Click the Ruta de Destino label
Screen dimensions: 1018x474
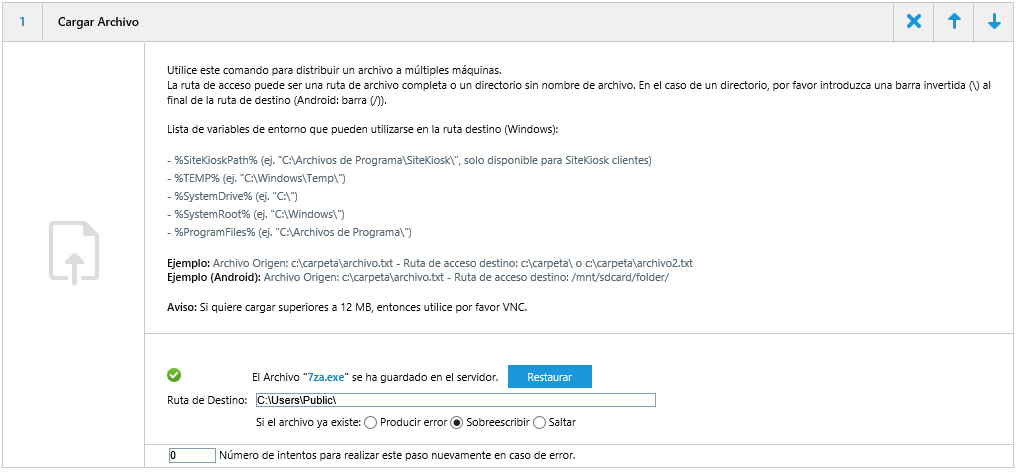pyautogui.click(x=208, y=400)
